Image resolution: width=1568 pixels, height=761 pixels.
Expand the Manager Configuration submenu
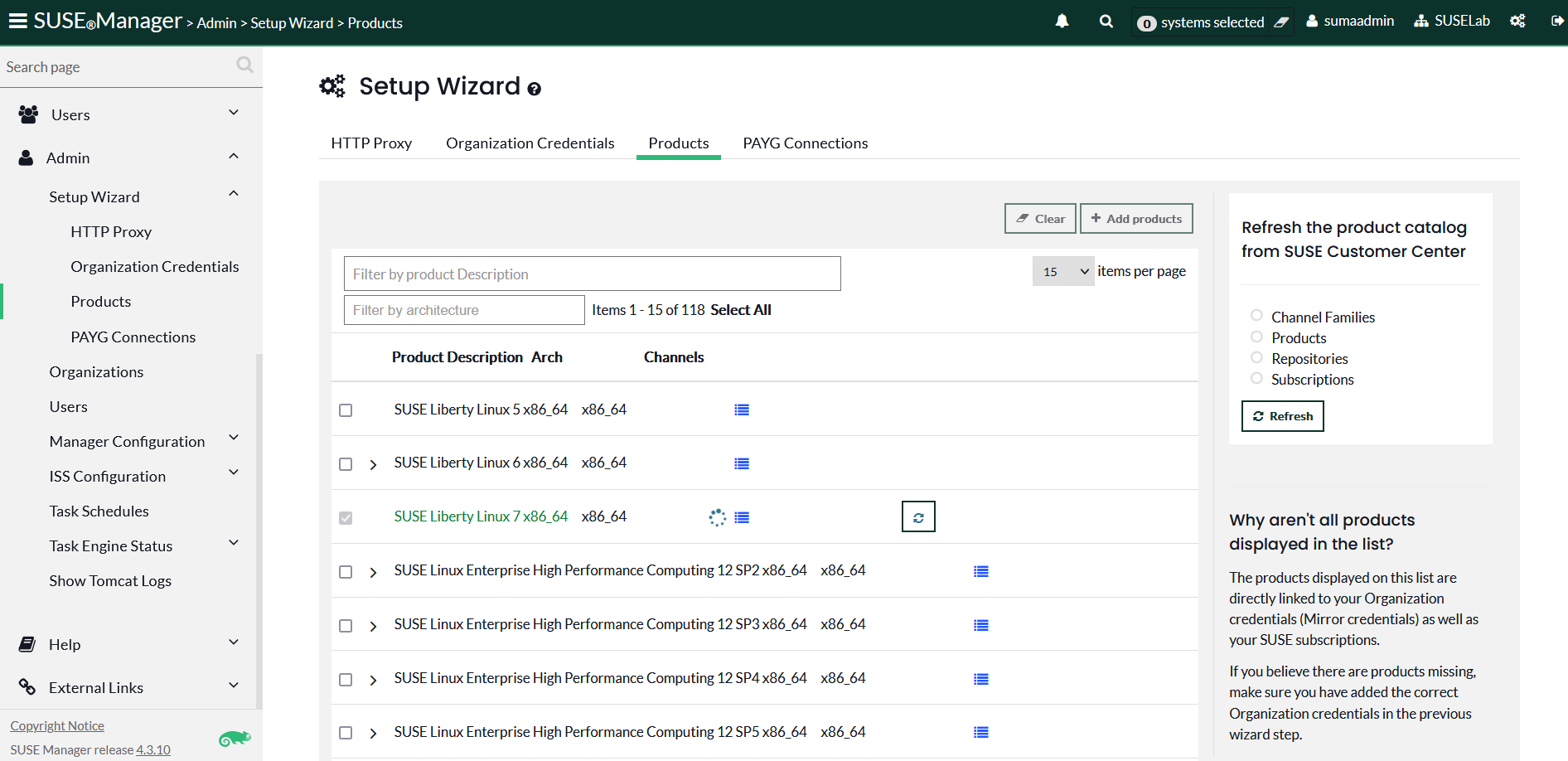(234, 438)
